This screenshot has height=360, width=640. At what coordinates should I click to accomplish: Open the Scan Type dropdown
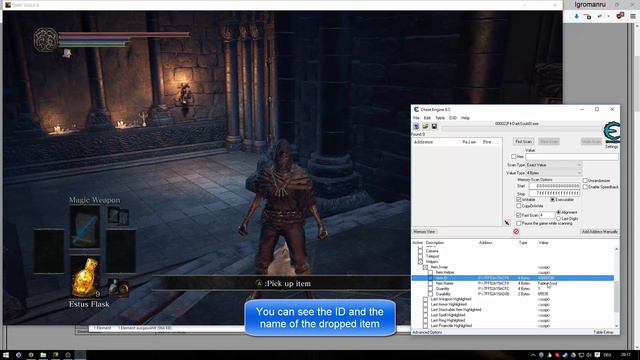point(553,165)
